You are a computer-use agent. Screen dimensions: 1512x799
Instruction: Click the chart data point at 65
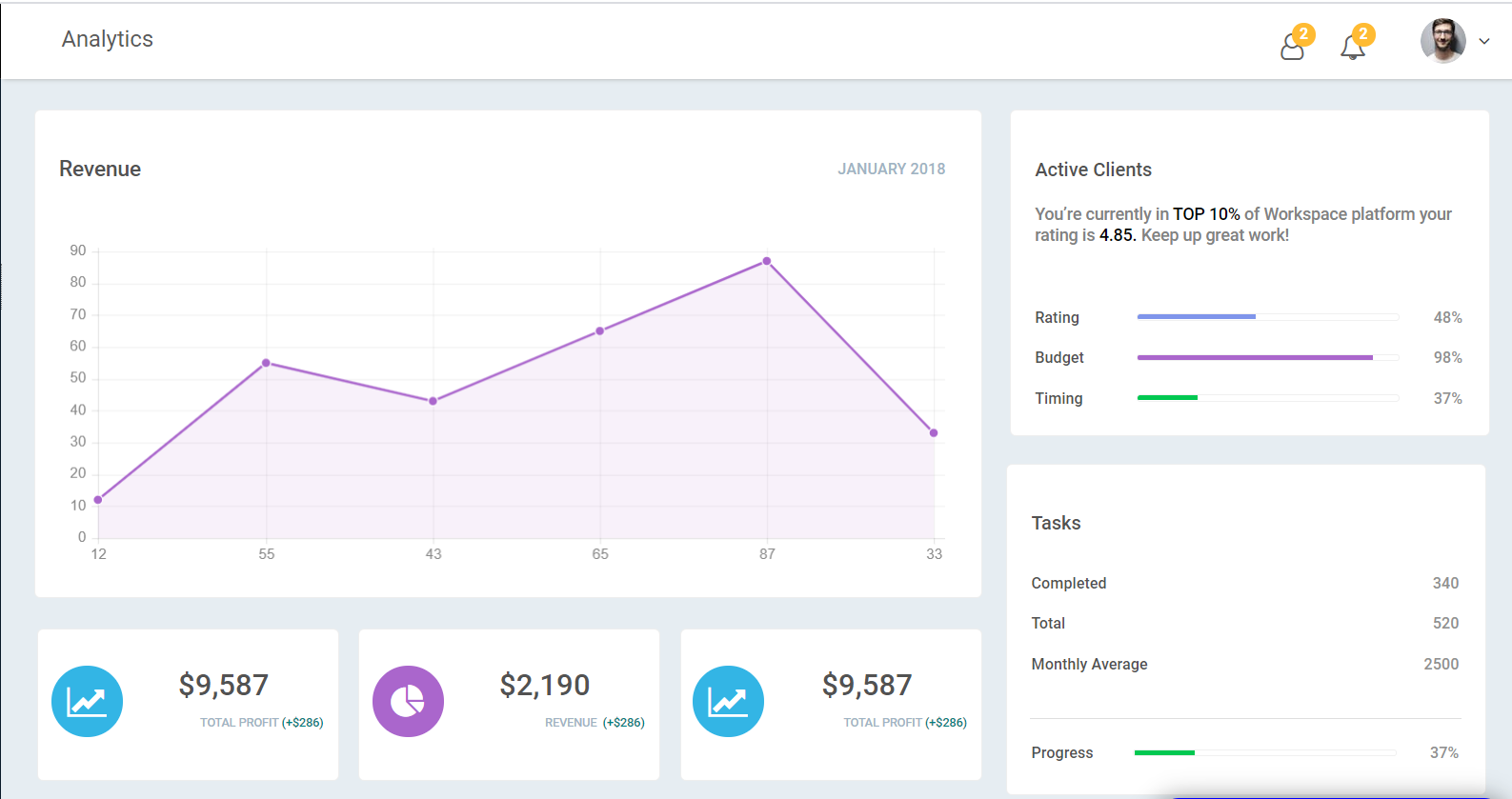click(600, 331)
